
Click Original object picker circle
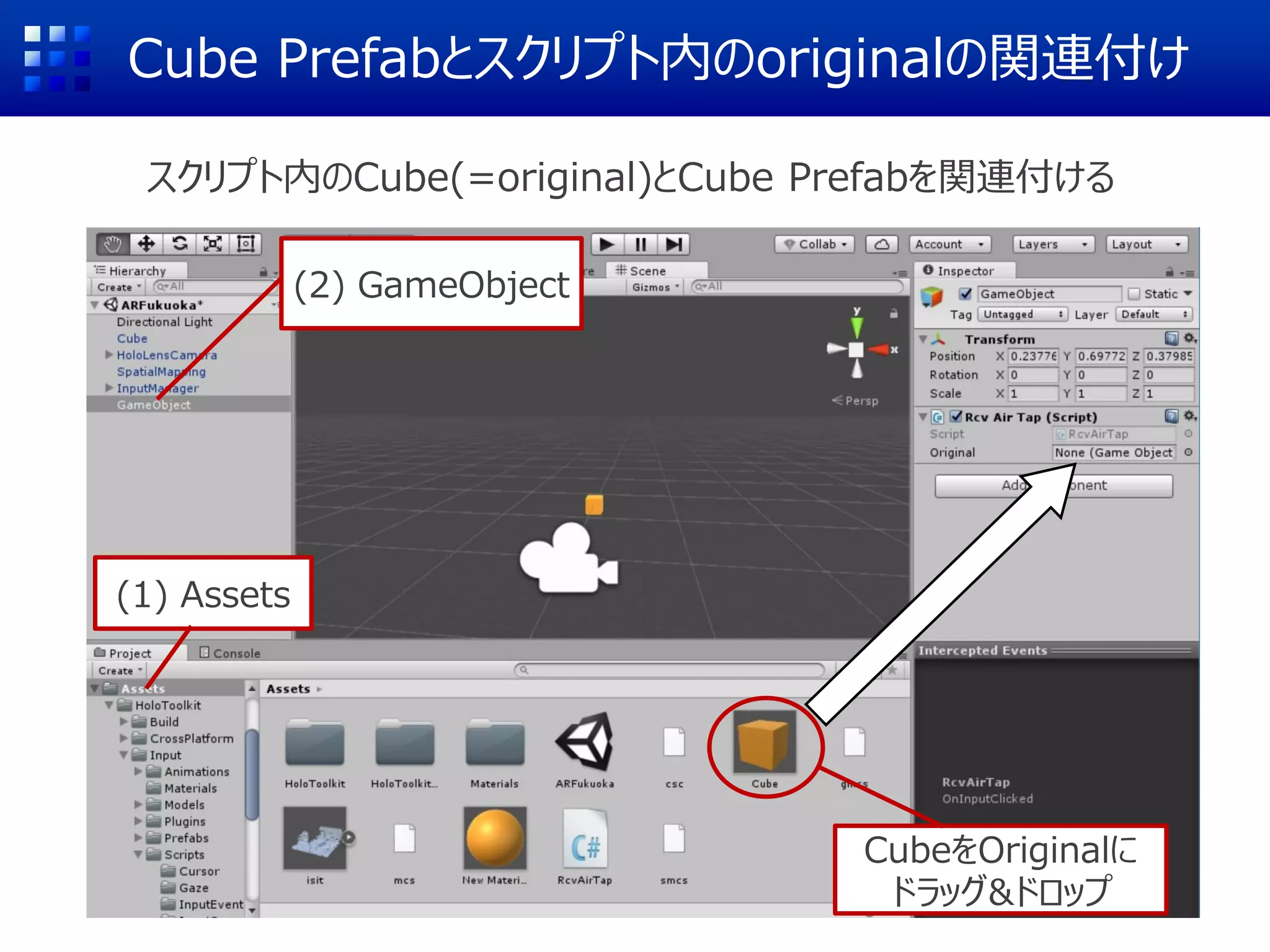[1188, 452]
